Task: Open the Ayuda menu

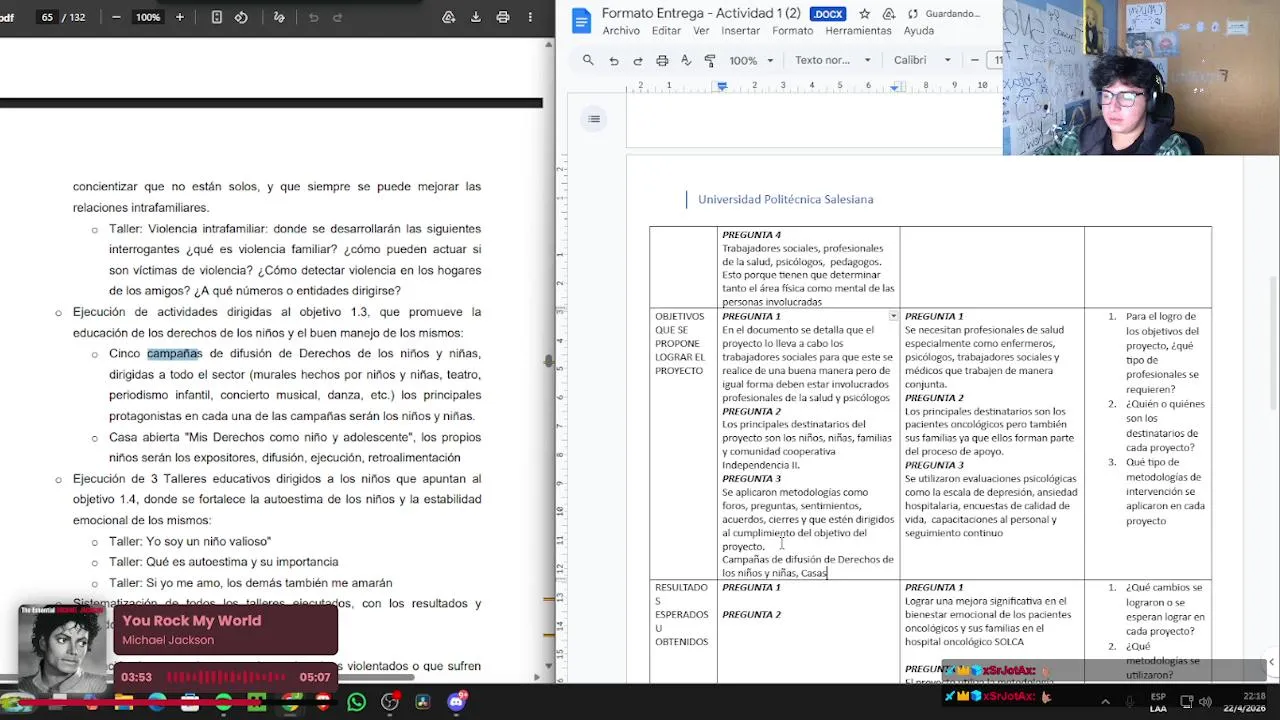Action: pyautogui.click(x=919, y=31)
